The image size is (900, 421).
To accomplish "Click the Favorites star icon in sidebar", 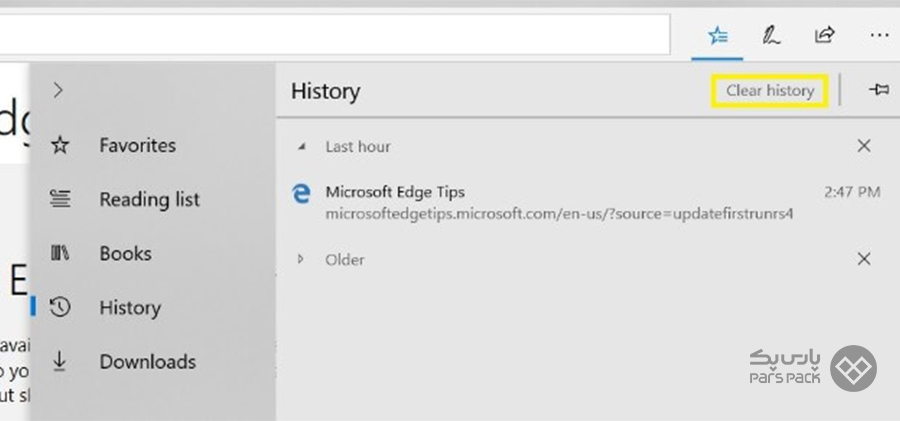I will 60,145.
